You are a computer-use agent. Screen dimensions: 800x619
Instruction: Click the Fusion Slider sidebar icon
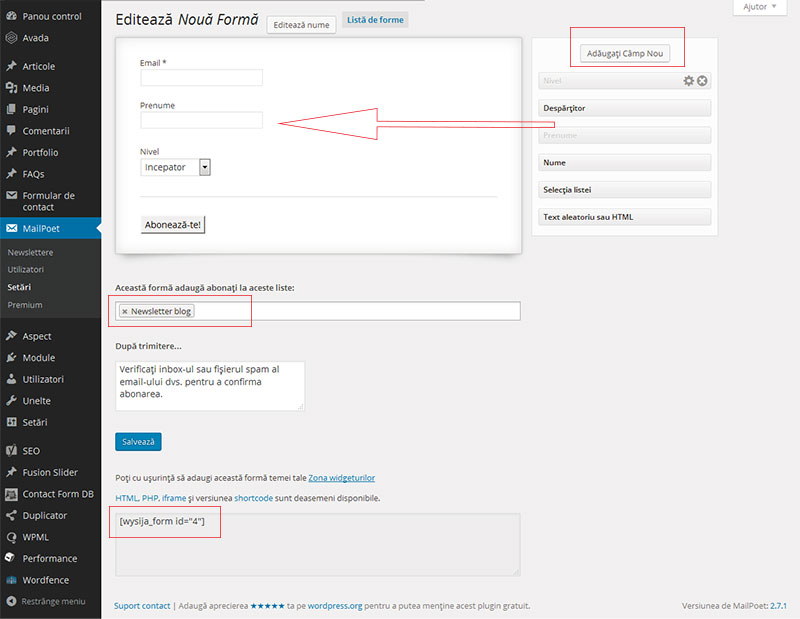point(12,472)
